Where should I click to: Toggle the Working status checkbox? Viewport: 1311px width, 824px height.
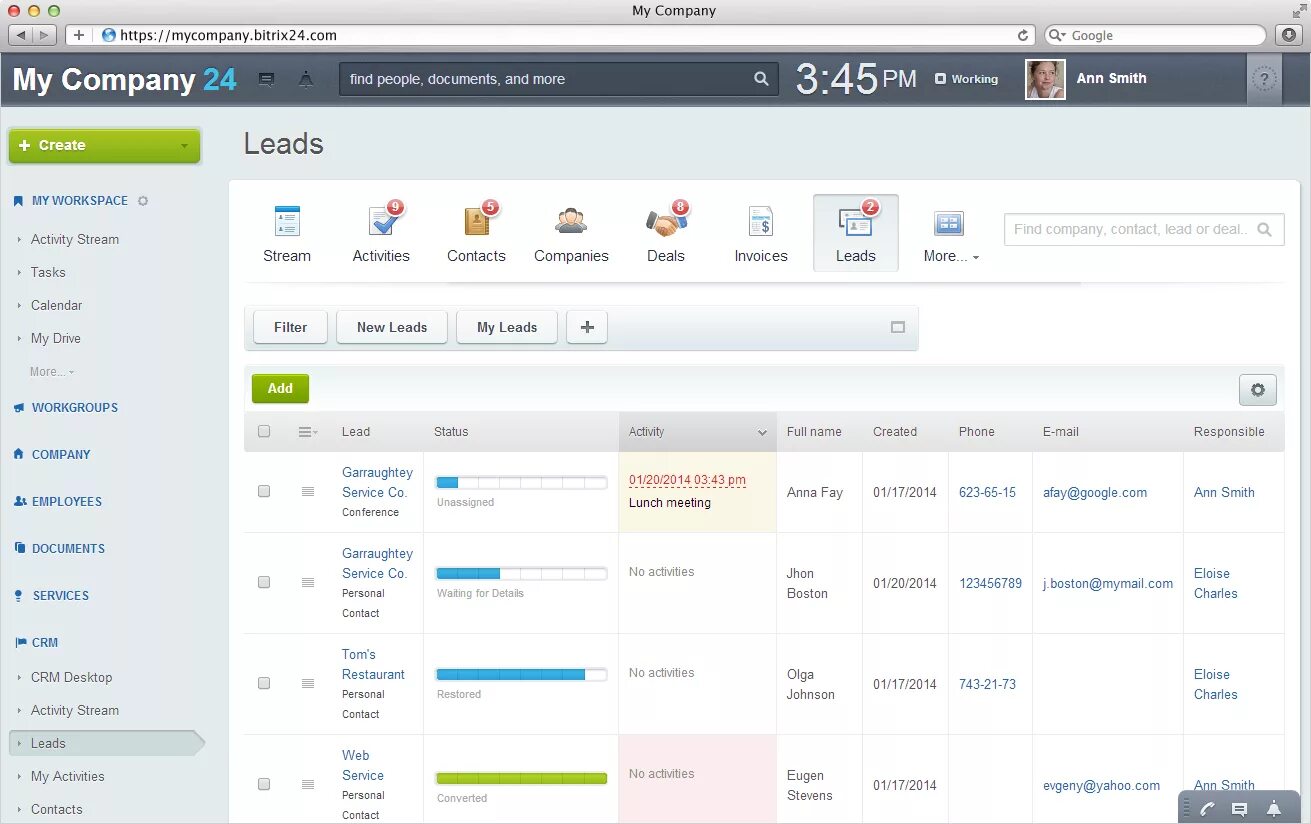click(940, 79)
